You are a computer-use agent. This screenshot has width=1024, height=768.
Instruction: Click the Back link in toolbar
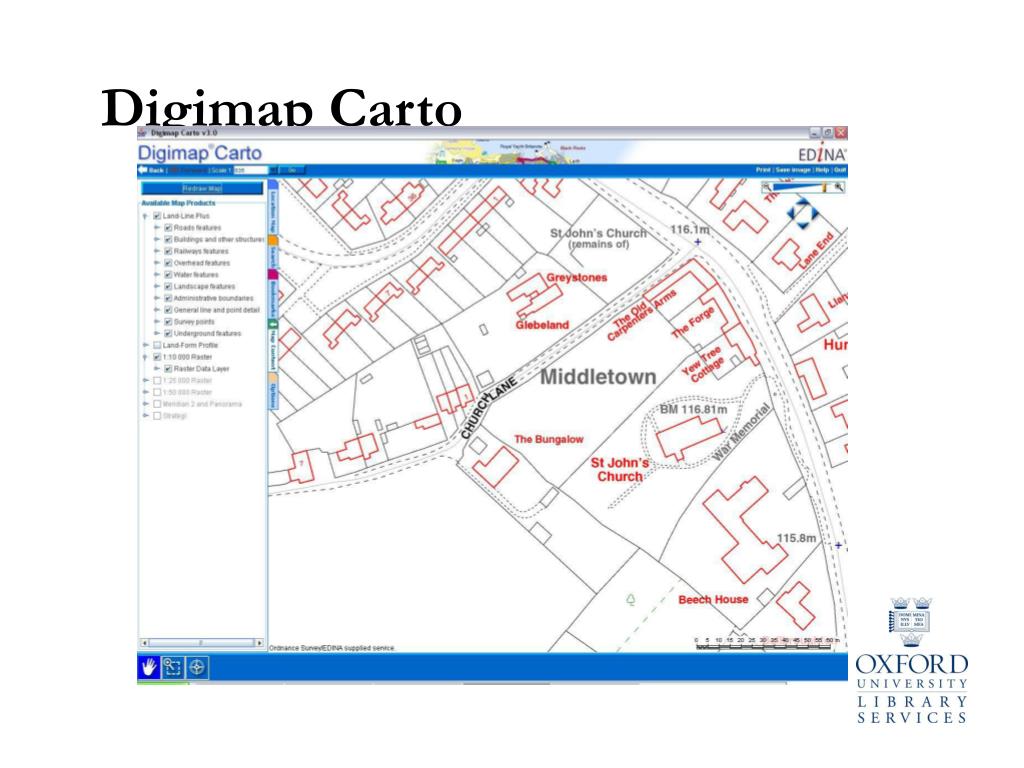[x=156, y=170]
